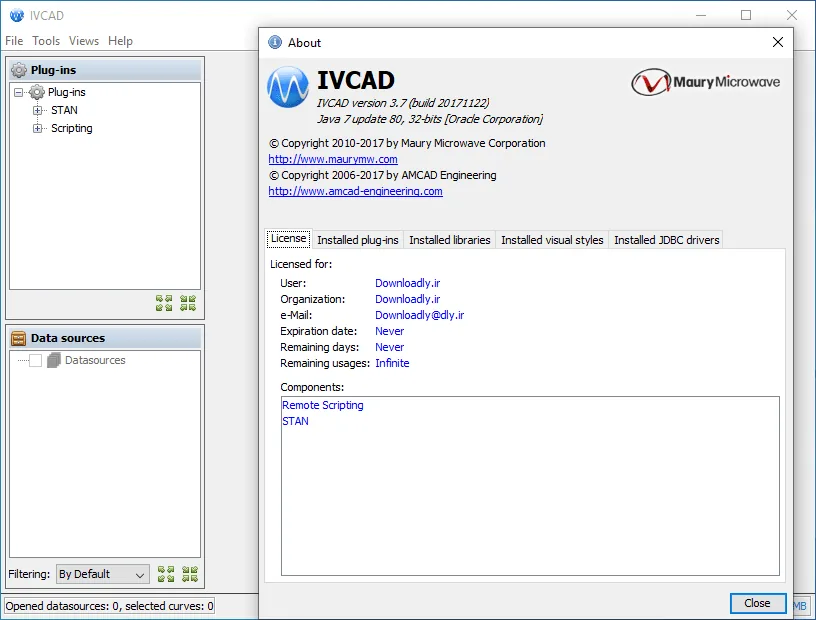This screenshot has width=816, height=620.
Task: Click the Plug-ins tree root gear icon
Action: tap(36, 92)
